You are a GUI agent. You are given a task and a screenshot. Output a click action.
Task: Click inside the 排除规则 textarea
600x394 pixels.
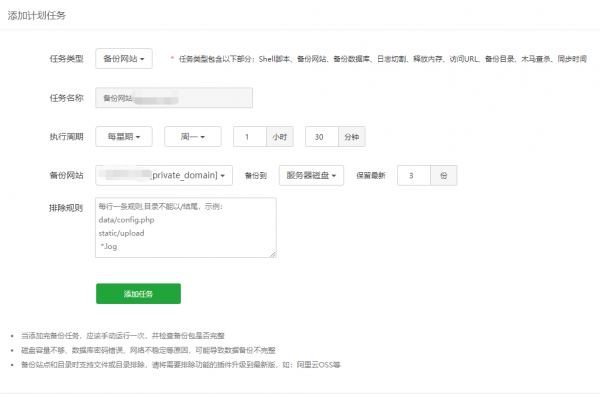[186, 227]
